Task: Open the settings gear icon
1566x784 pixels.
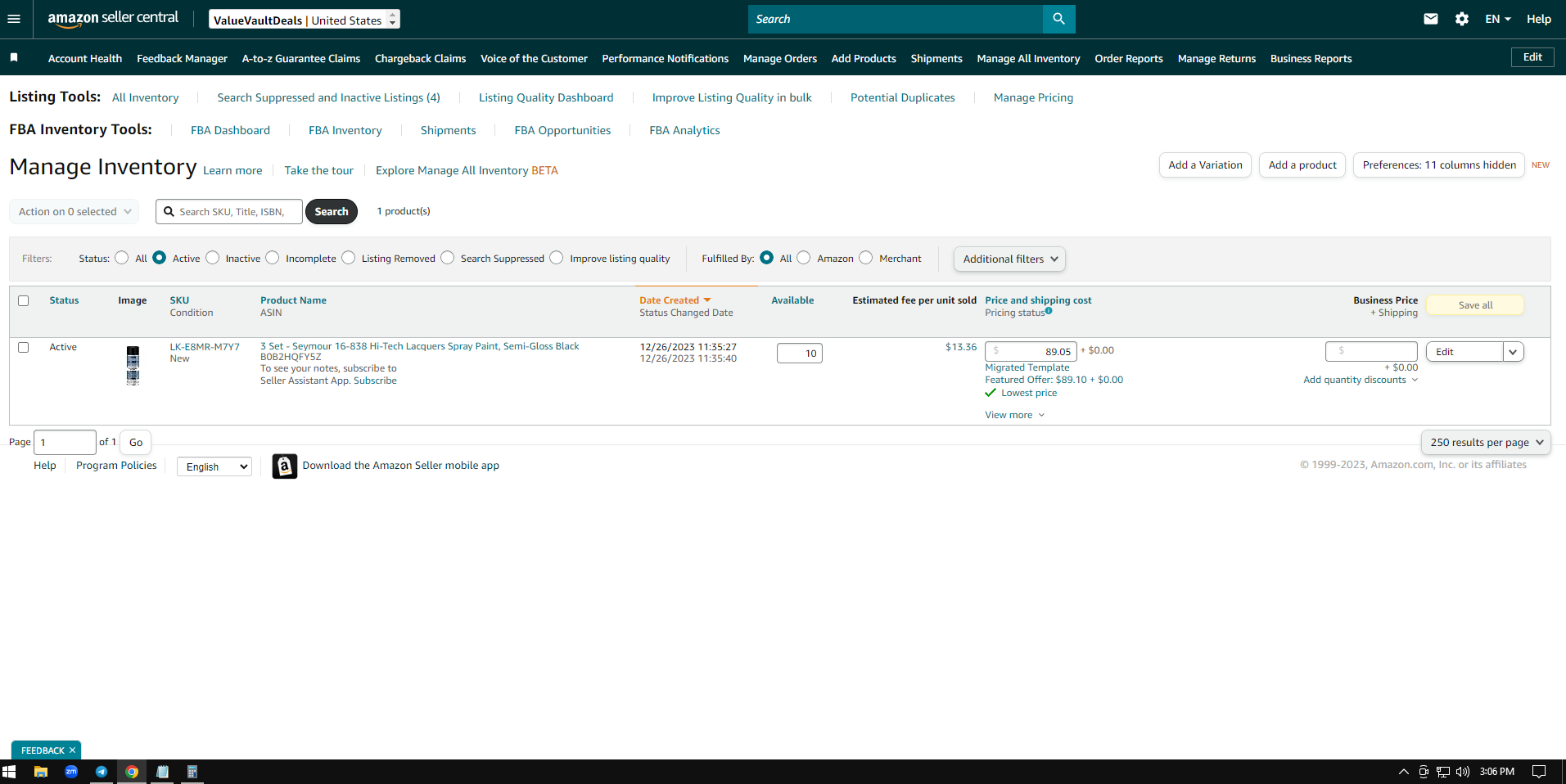Action: pos(1462,19)
